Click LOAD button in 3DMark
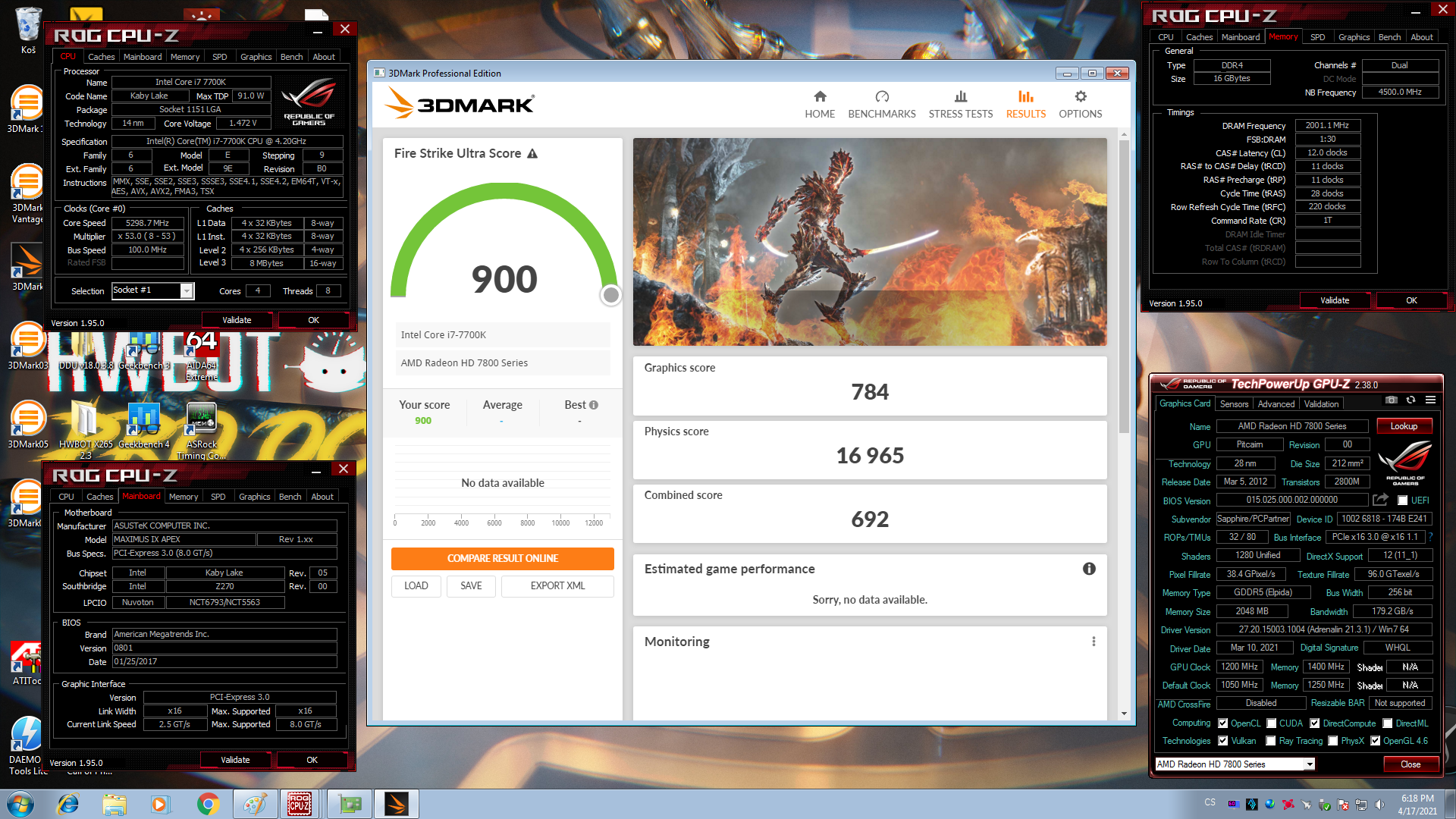The image size is (1456, 819). (416, 585)
